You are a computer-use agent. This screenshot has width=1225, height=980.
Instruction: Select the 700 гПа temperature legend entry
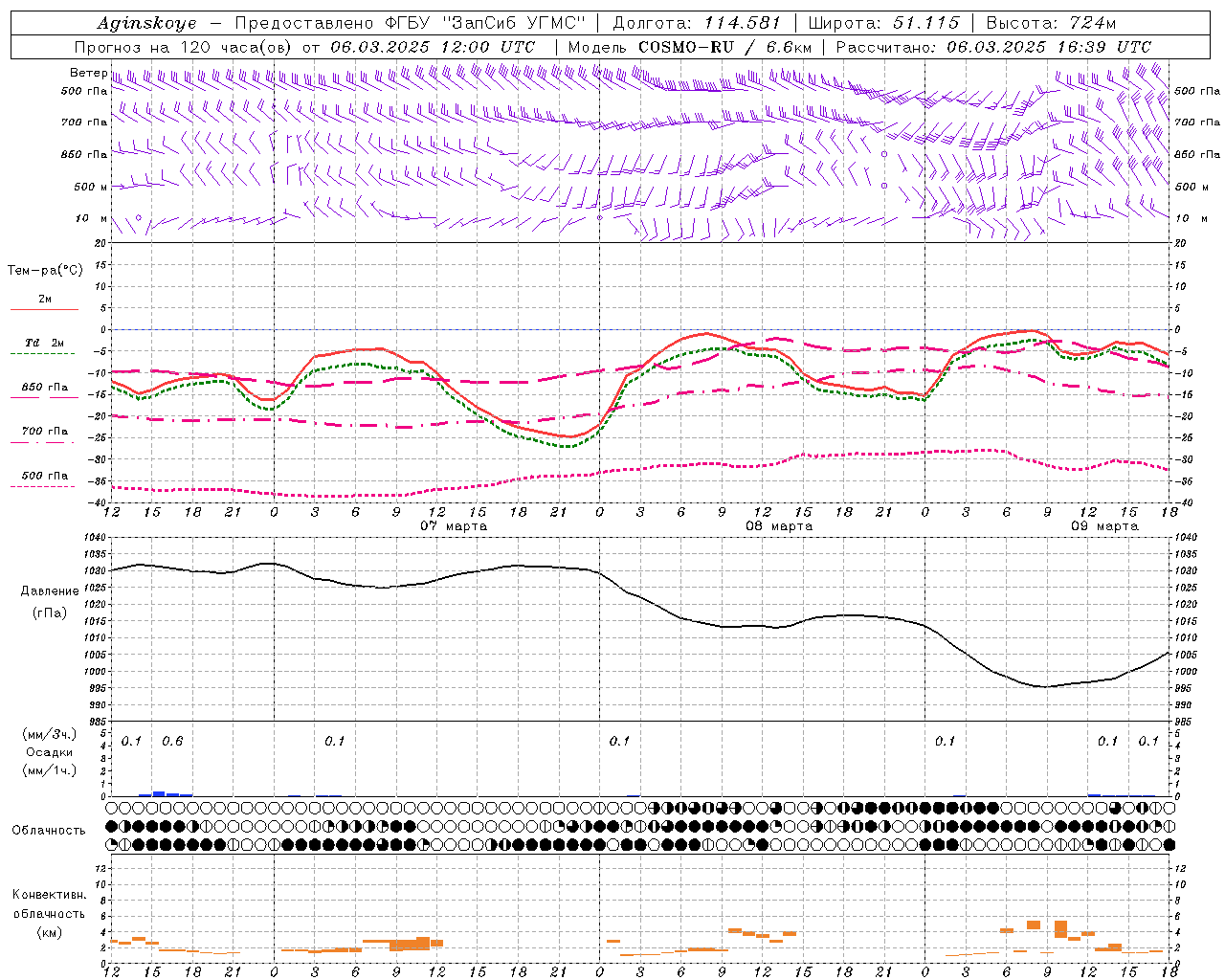click(44, 432)
